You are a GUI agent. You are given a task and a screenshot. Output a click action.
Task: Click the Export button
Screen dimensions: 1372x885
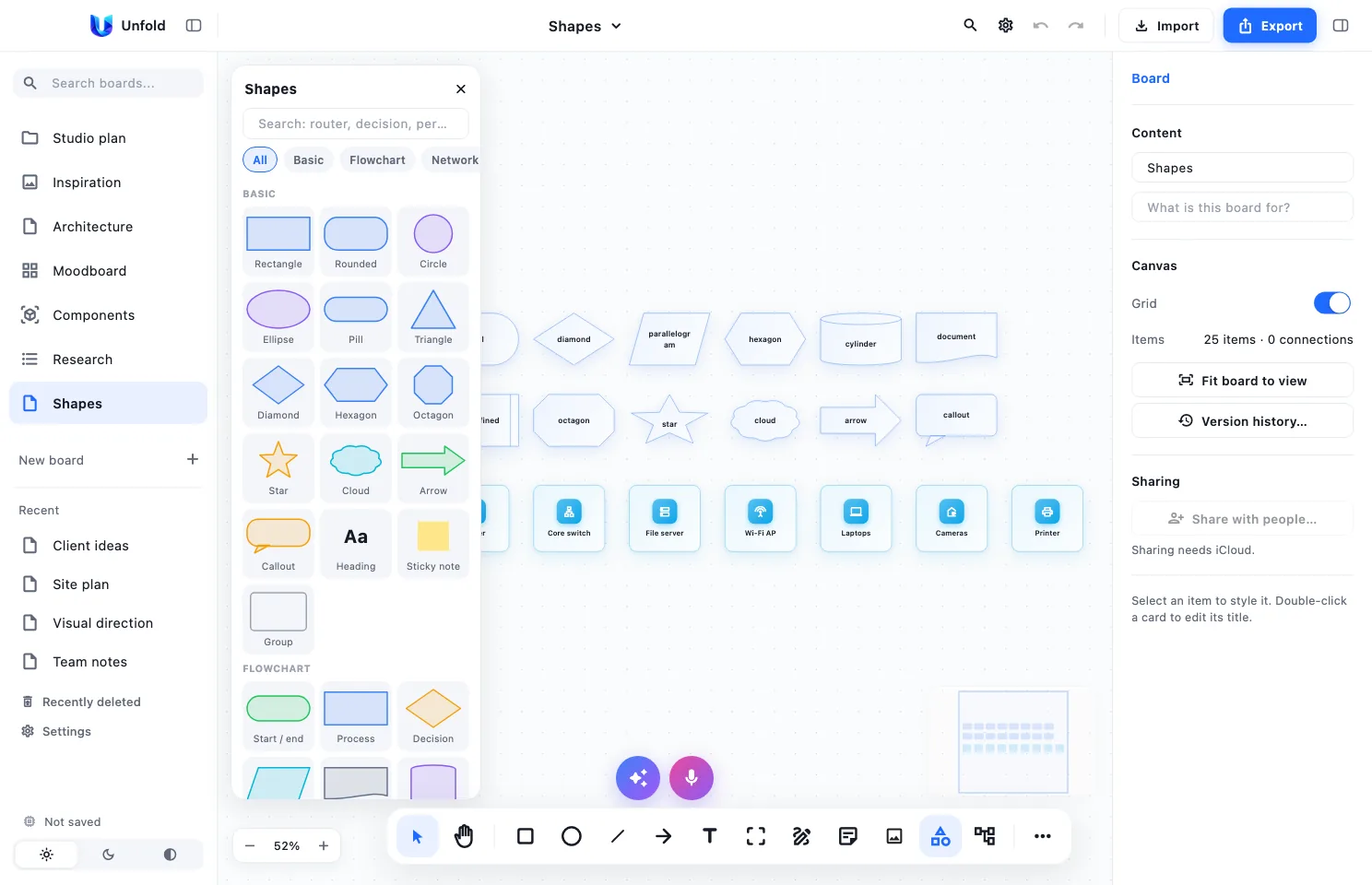[1270, 26]
